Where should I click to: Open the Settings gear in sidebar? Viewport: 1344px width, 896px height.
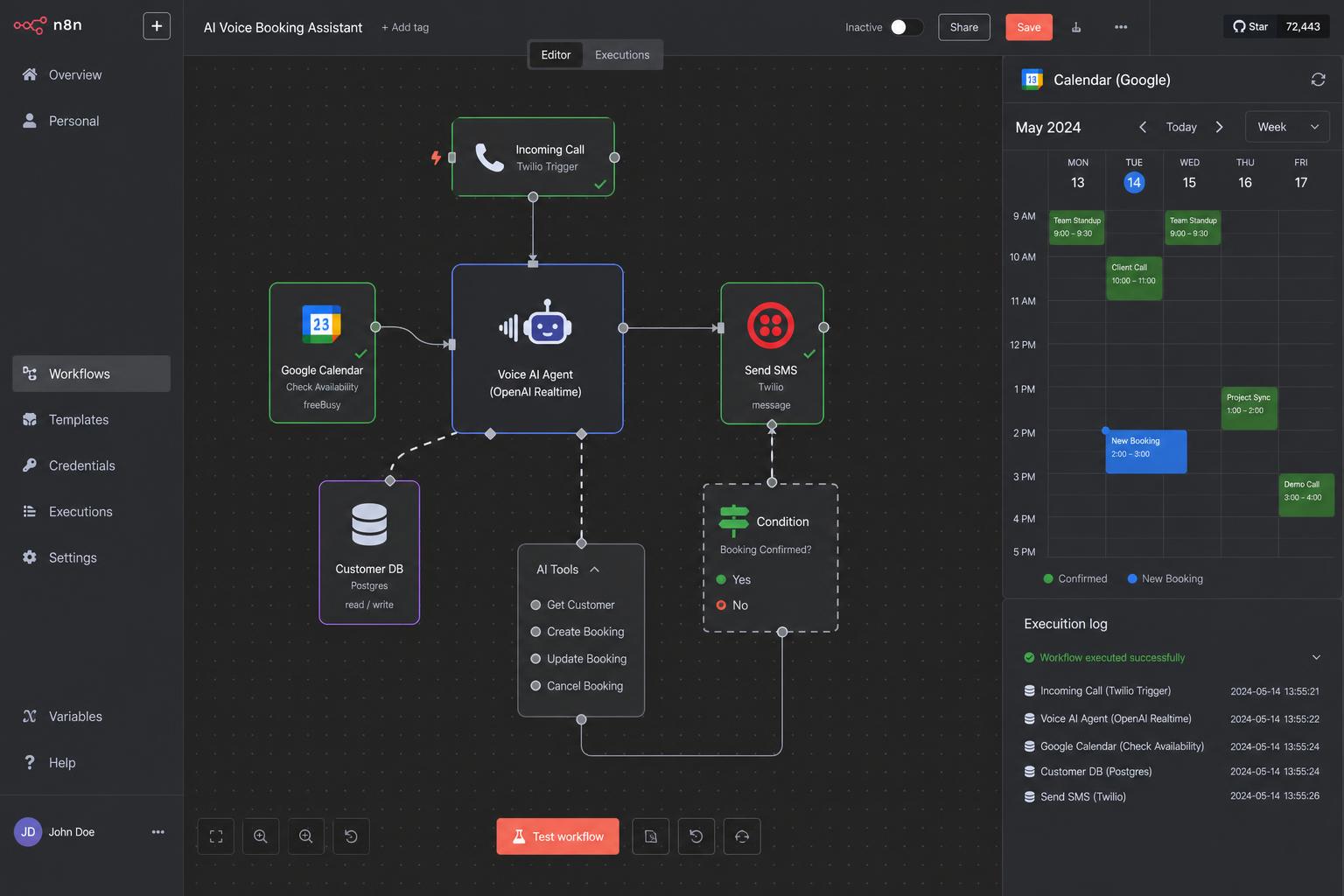(30, 557)
